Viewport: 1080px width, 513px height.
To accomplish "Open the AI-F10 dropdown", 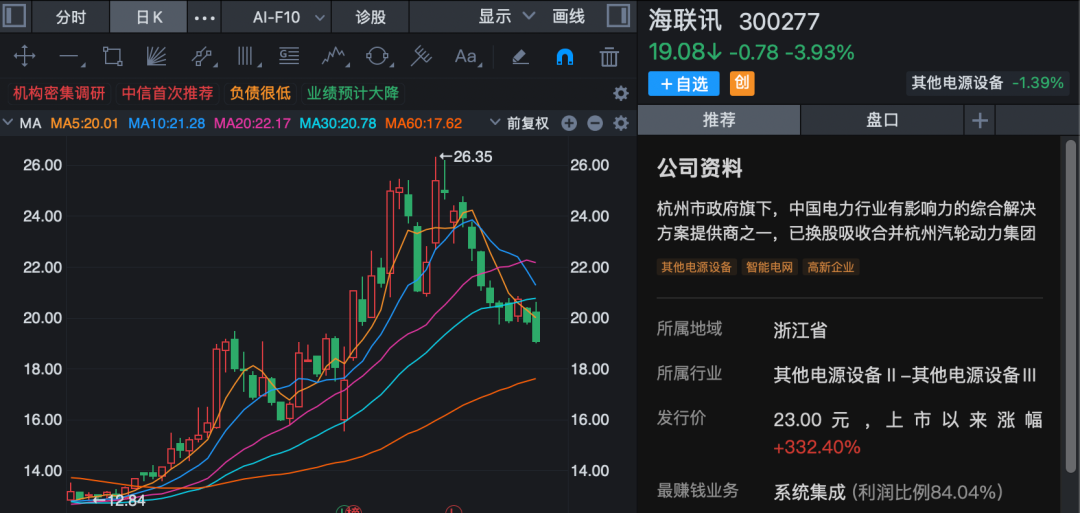I will (288, 17).
